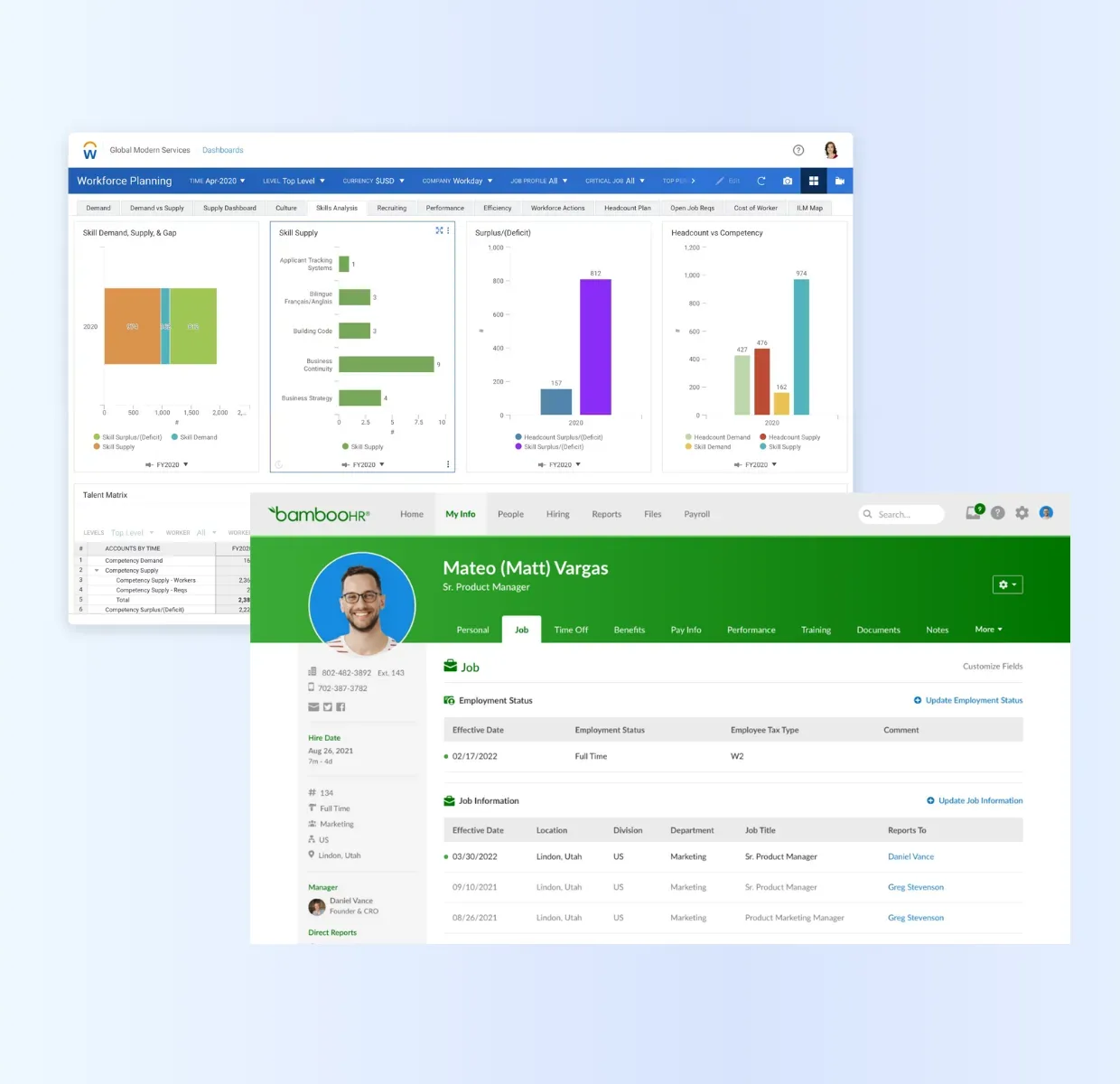Open CRITICAL JOB All dropdown
The height and width of the screenshot is (1084, 1120).
pyautogui.click(x=615, y=181)
